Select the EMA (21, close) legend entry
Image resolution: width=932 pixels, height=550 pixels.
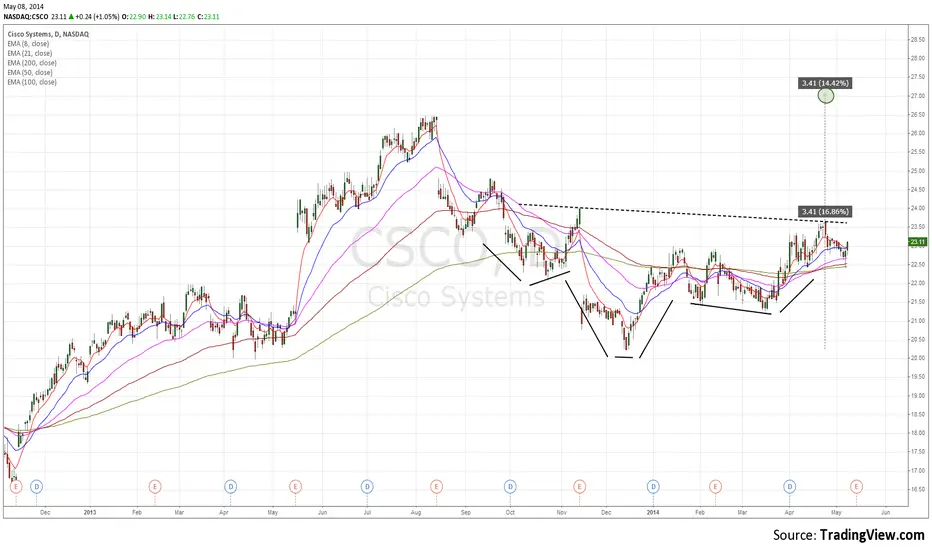coord(30,54)
